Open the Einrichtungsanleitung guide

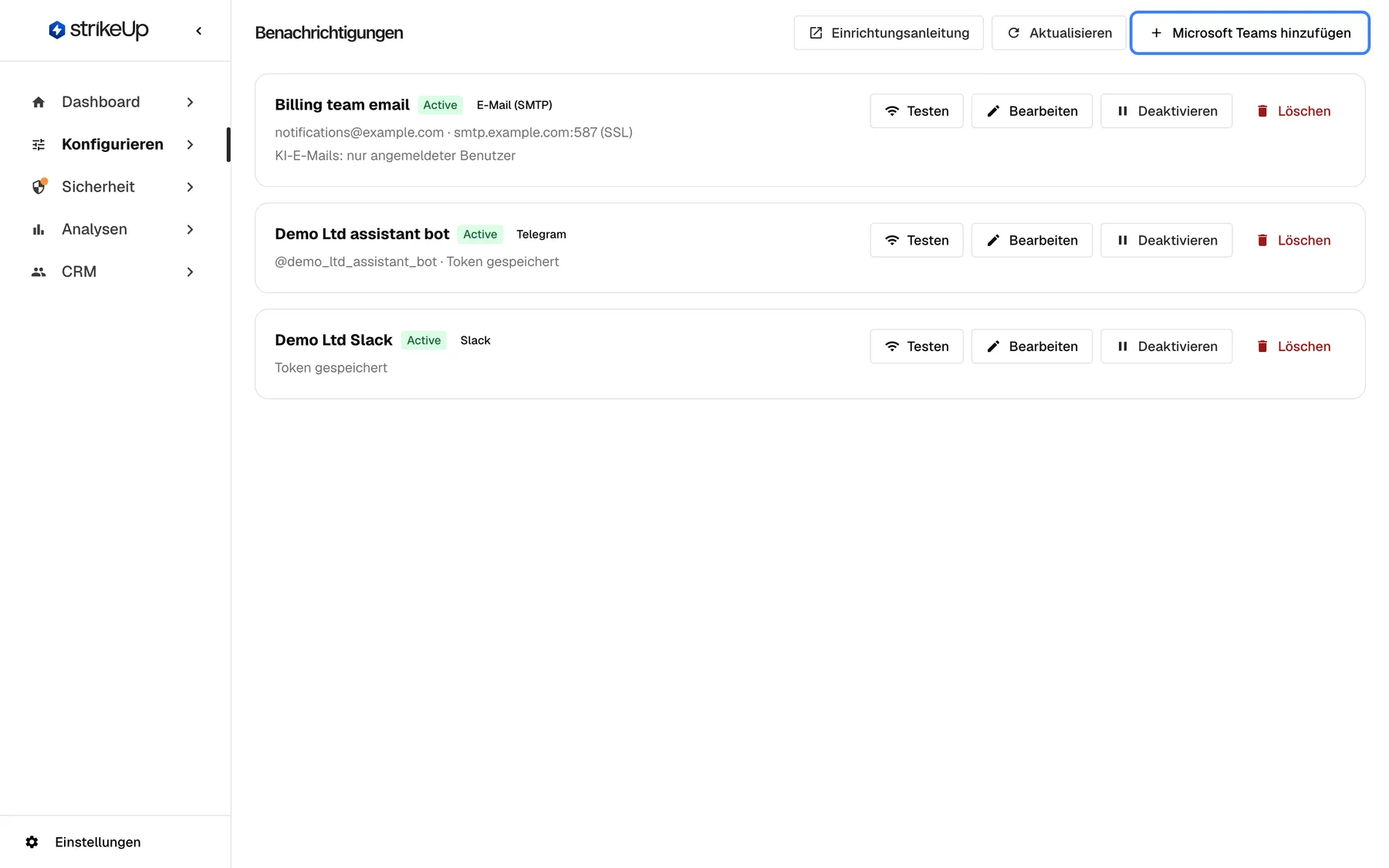pos(888,32)
